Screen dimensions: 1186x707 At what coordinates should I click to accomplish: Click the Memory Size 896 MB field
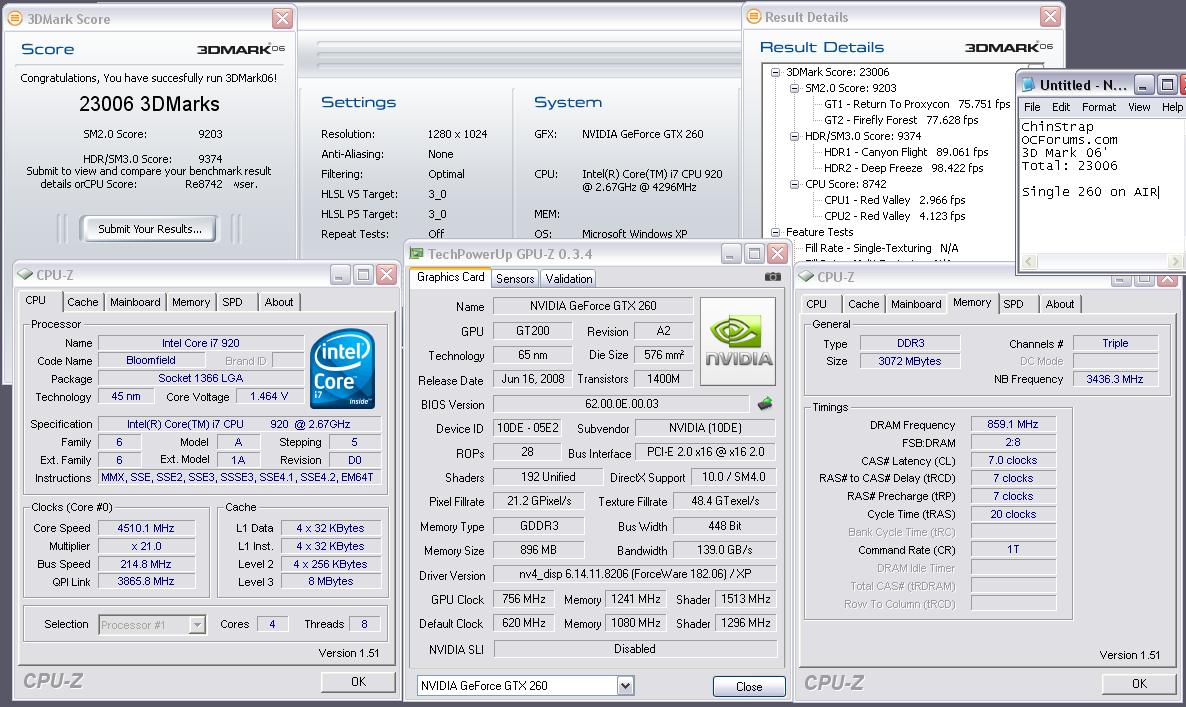click(x=538, y=550)
